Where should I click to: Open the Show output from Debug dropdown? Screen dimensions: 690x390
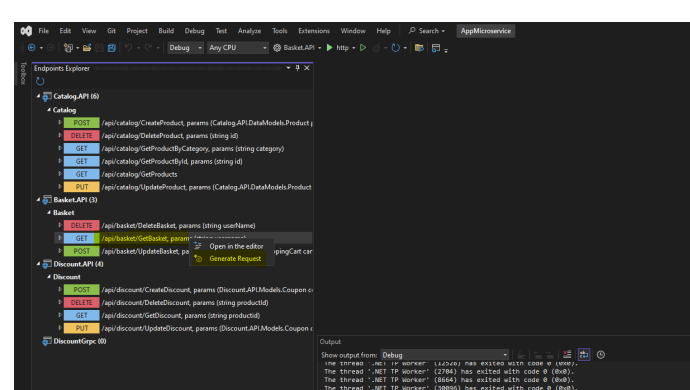444,355
